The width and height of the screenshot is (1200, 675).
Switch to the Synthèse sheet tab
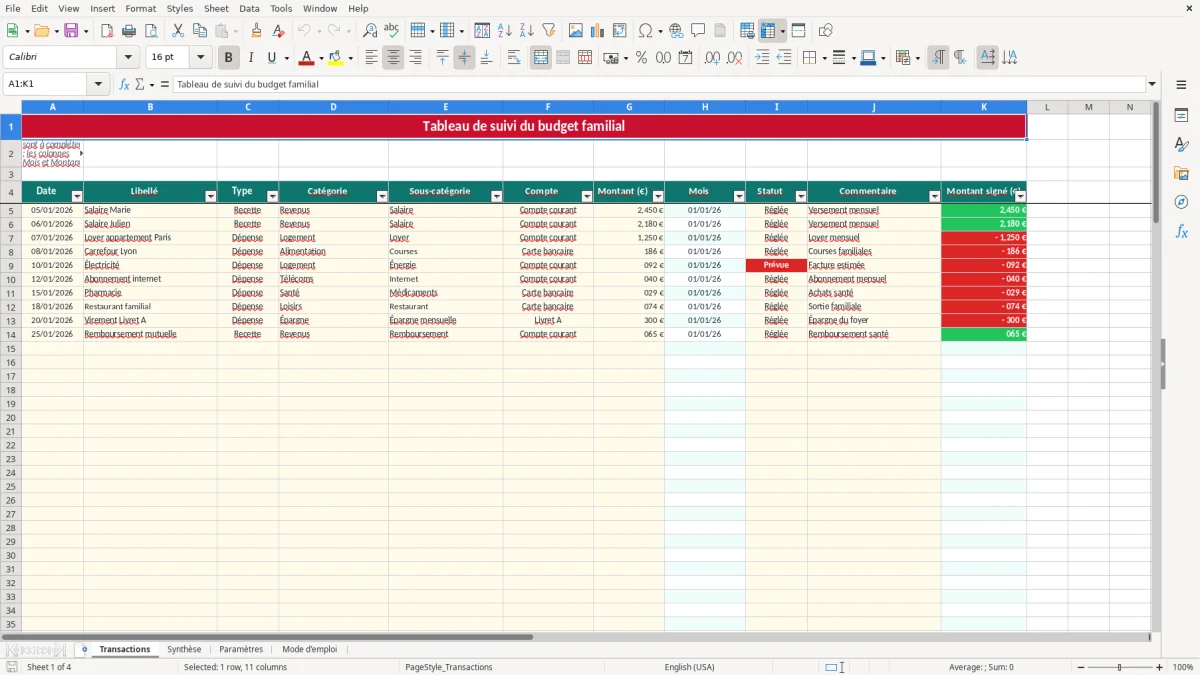tap(184, 649)
